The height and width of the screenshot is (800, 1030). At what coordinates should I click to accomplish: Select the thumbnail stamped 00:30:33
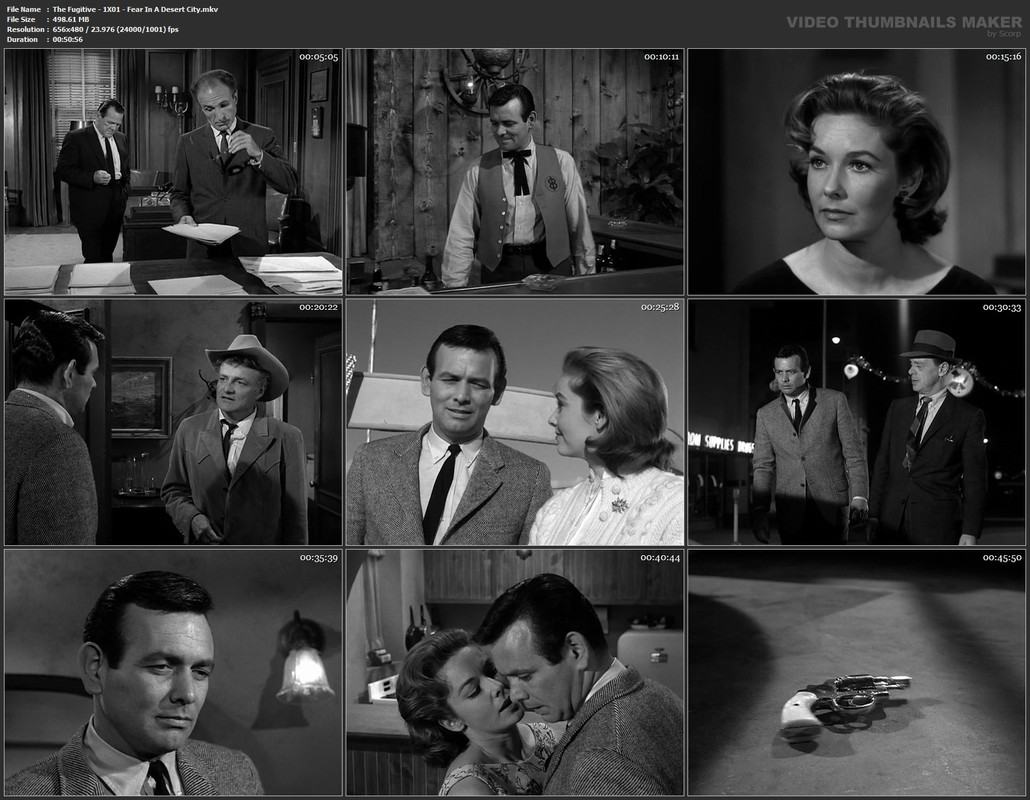tap(857, 422)
